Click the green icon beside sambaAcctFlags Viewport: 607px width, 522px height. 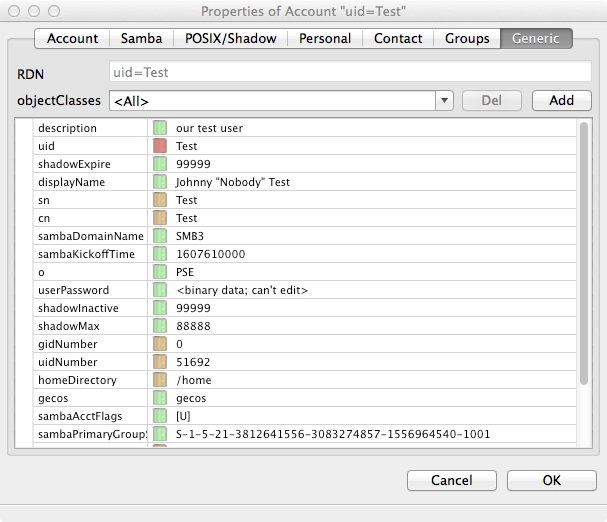point(160,416)
